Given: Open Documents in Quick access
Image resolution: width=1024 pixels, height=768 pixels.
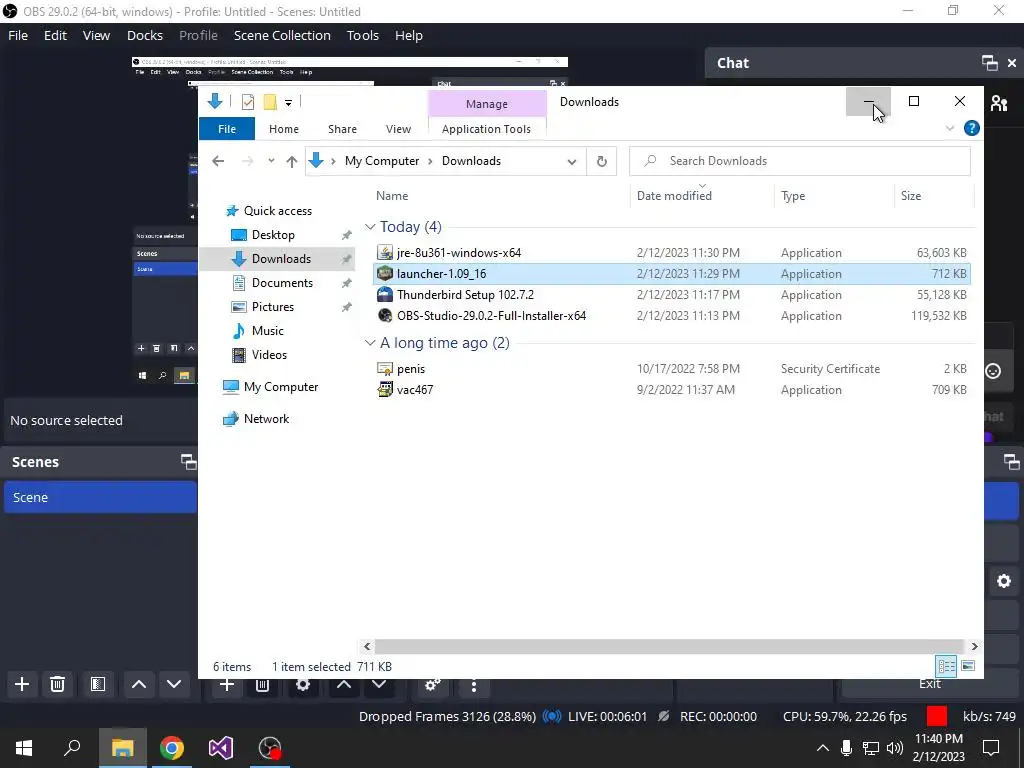Looking at the screenshot, I should [282, 283].
